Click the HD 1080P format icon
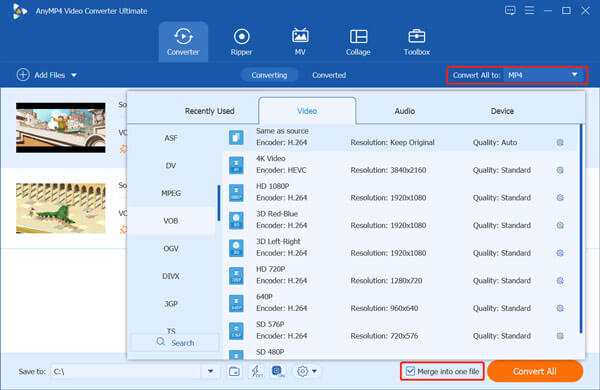Image resolution: width=600 pixels, height=390 pixels. pos(236,193)
